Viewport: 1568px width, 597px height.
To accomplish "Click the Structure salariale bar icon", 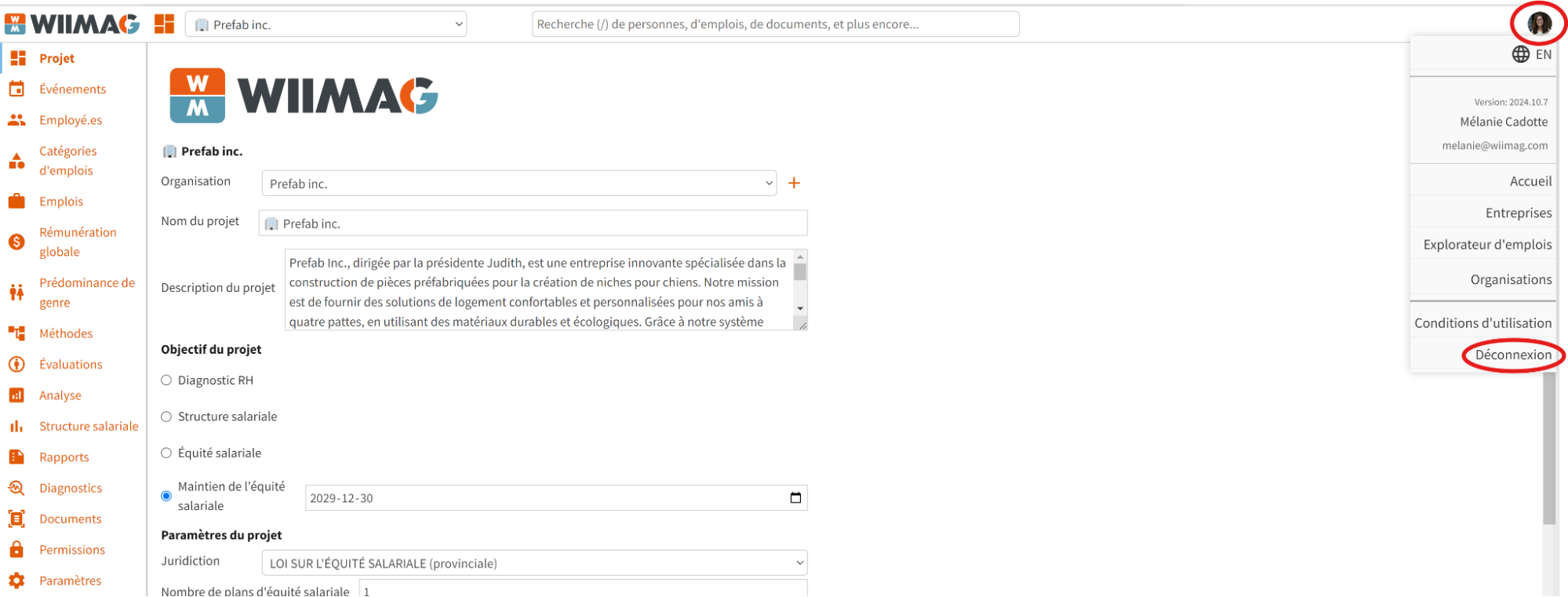I will 16,426.
